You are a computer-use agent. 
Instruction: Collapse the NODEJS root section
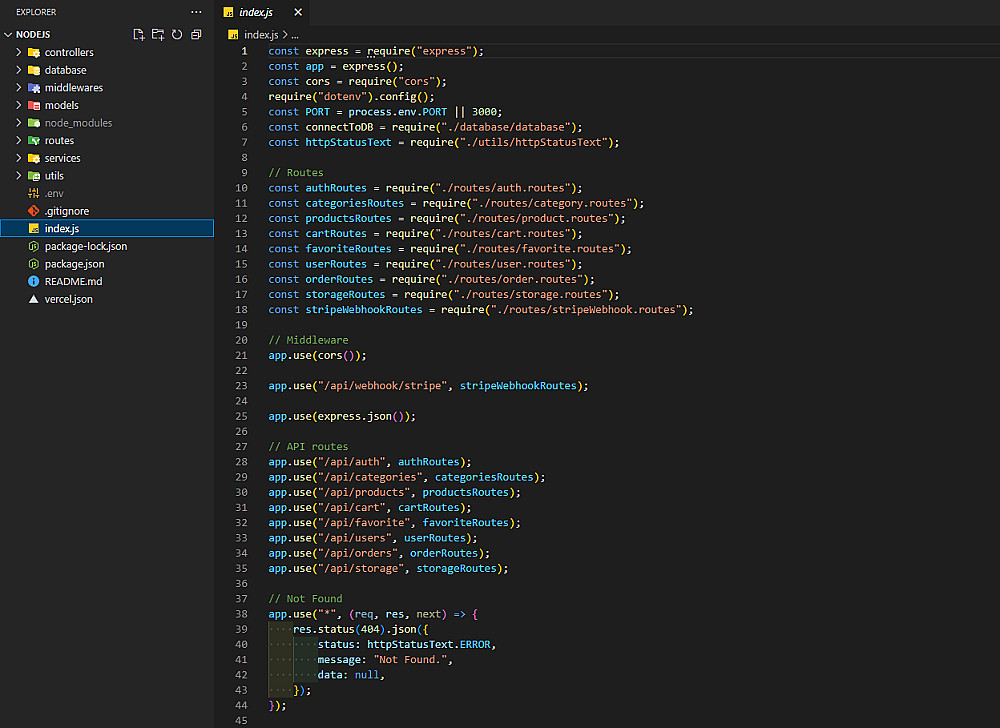click(x=9, y=34)
